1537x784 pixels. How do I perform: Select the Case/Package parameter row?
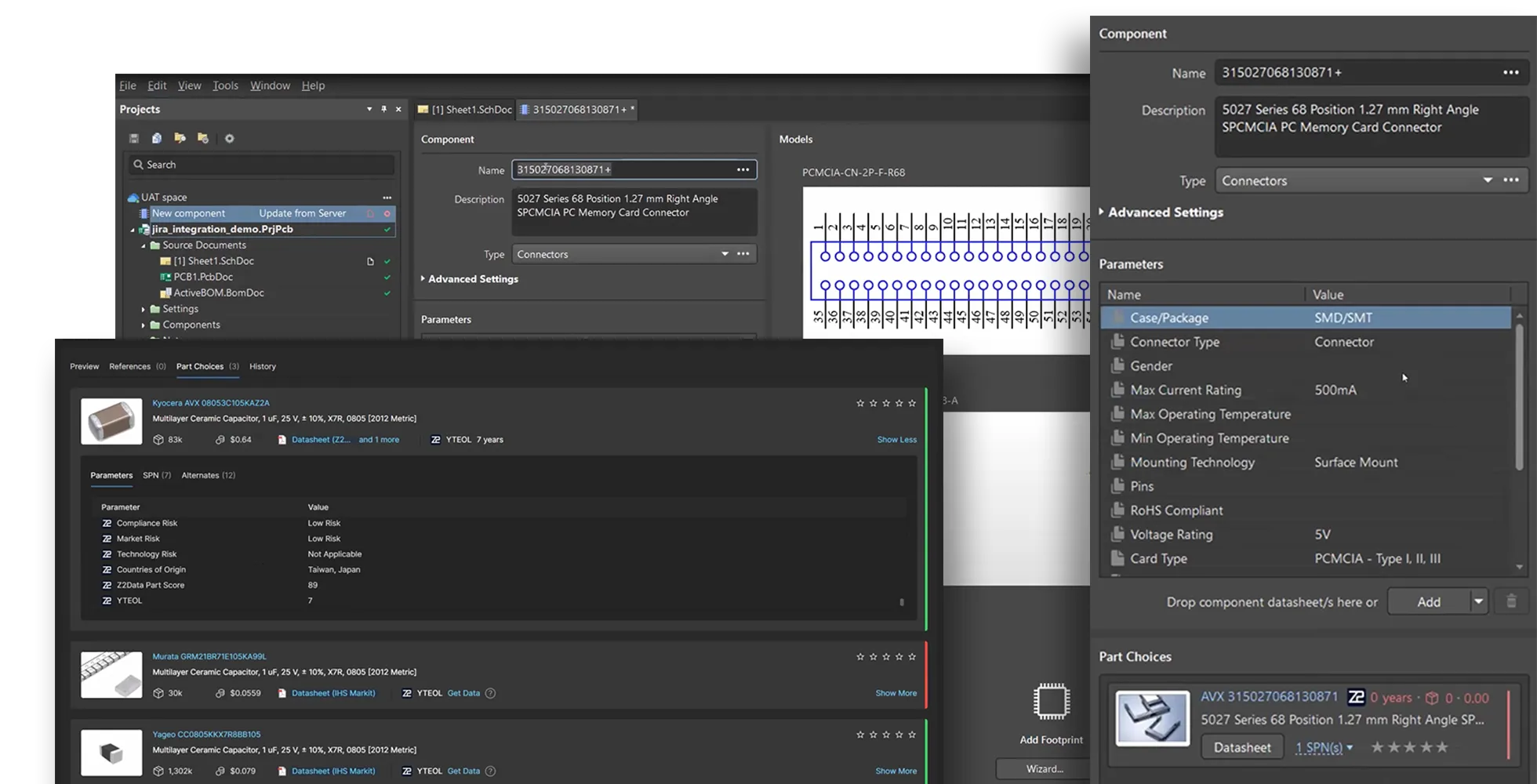click(x=1306, y=318)
